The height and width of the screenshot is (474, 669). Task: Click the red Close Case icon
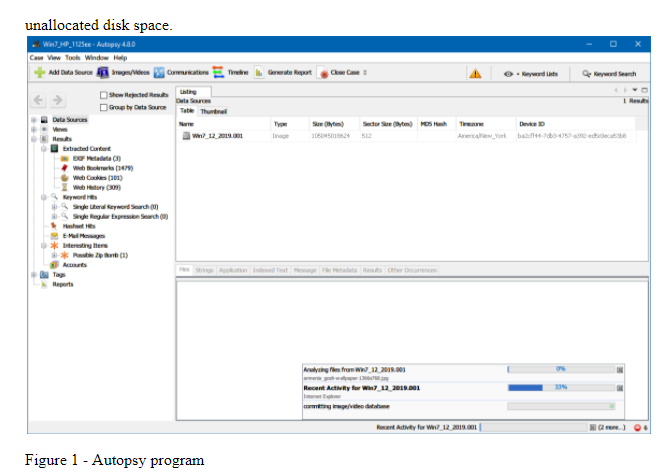click(x=324, y=73)
